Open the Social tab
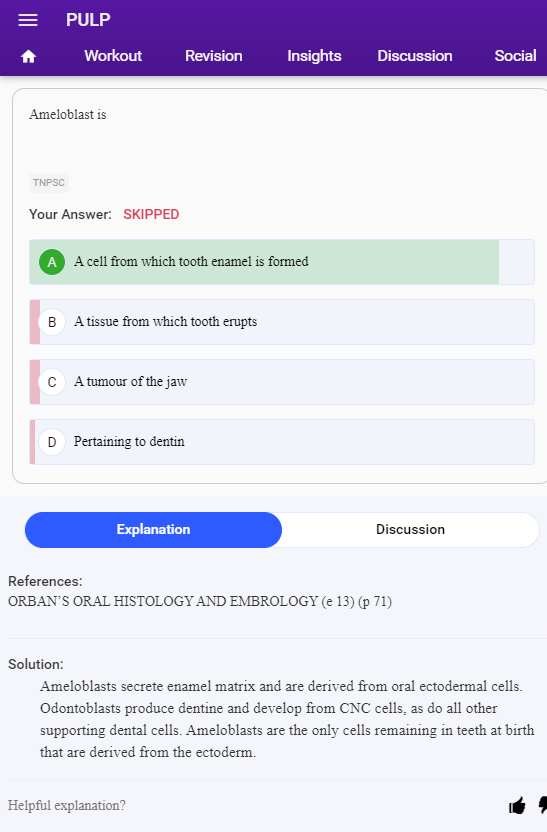 tap(515, 56)
